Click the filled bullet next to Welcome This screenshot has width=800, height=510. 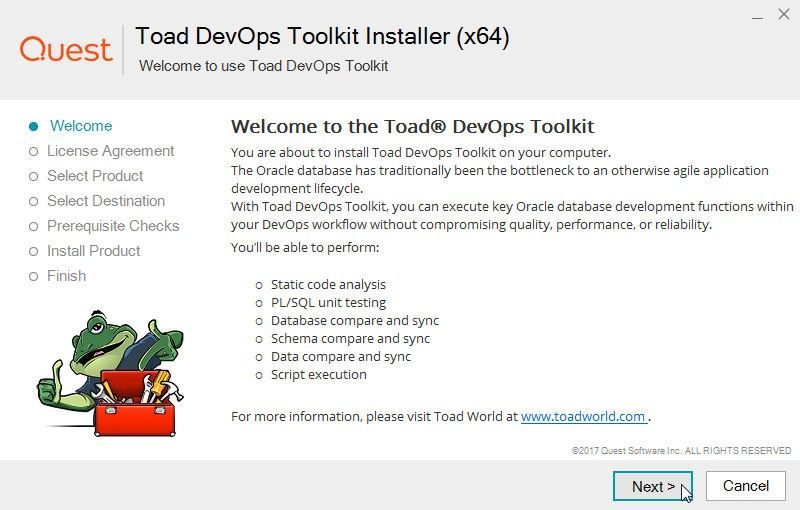tap(34, 126)
